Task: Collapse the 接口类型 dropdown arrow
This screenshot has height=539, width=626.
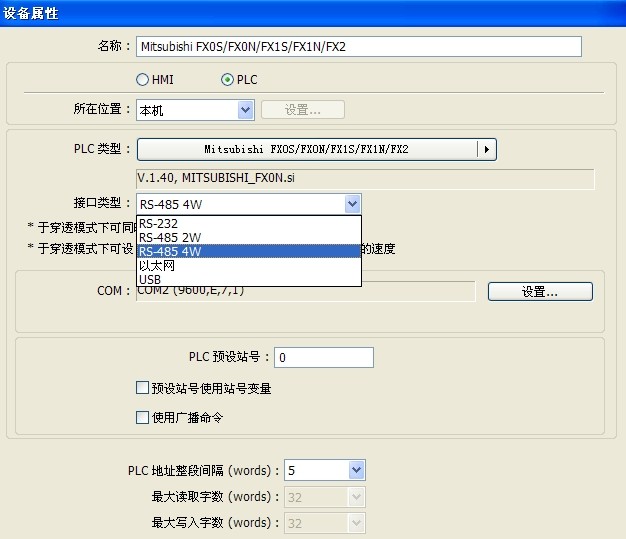Action: click(352, 204)
